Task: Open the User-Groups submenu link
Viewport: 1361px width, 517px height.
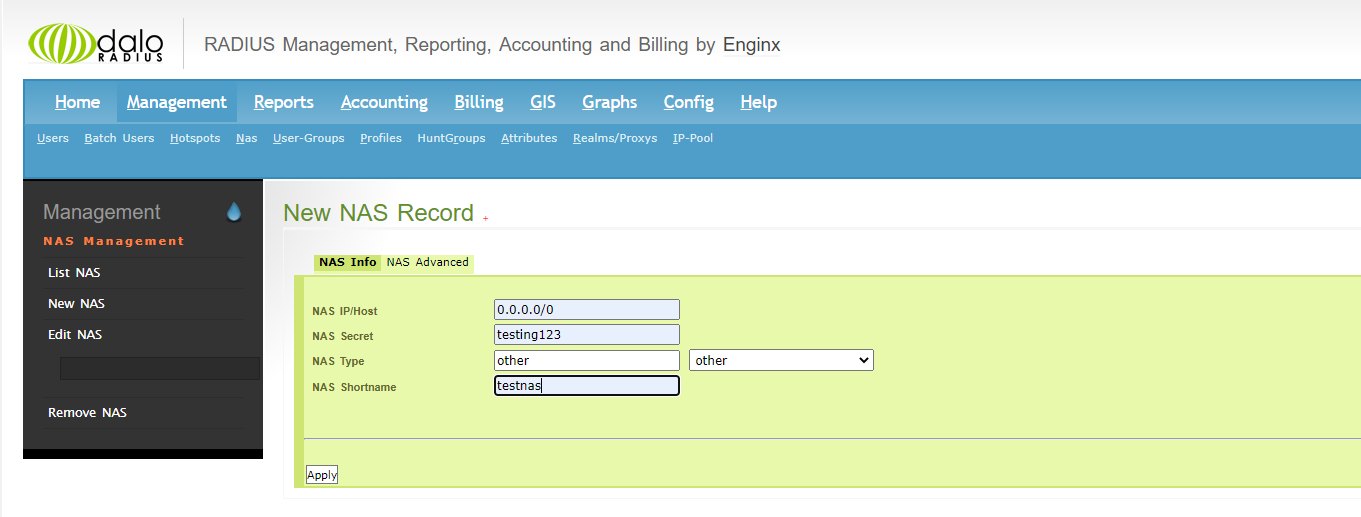Action: [x=308, y=138]
